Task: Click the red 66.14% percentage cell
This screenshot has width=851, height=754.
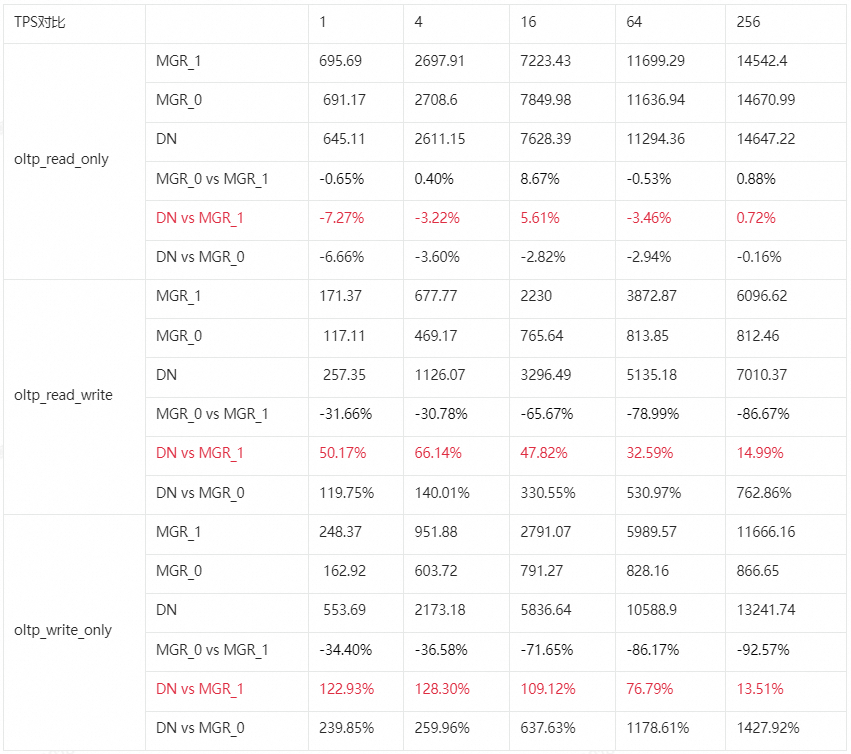Action: (x=438, y=453)
